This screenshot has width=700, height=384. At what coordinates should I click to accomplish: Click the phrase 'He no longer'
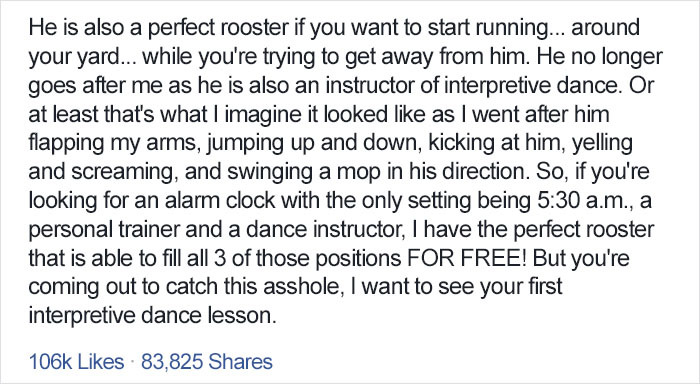600,56
